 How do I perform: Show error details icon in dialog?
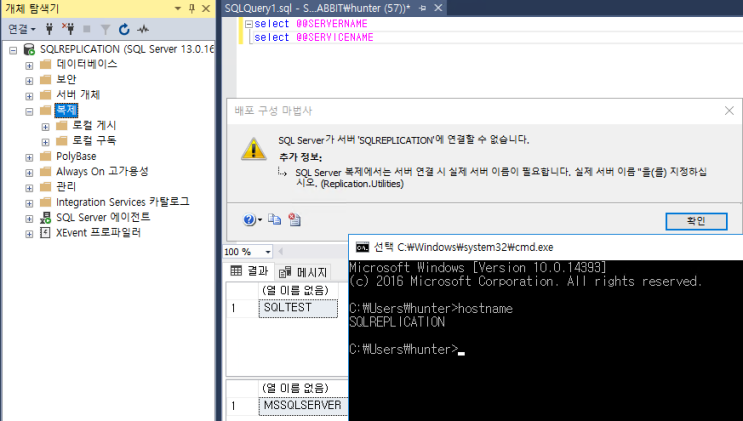(x=295, y=220)
